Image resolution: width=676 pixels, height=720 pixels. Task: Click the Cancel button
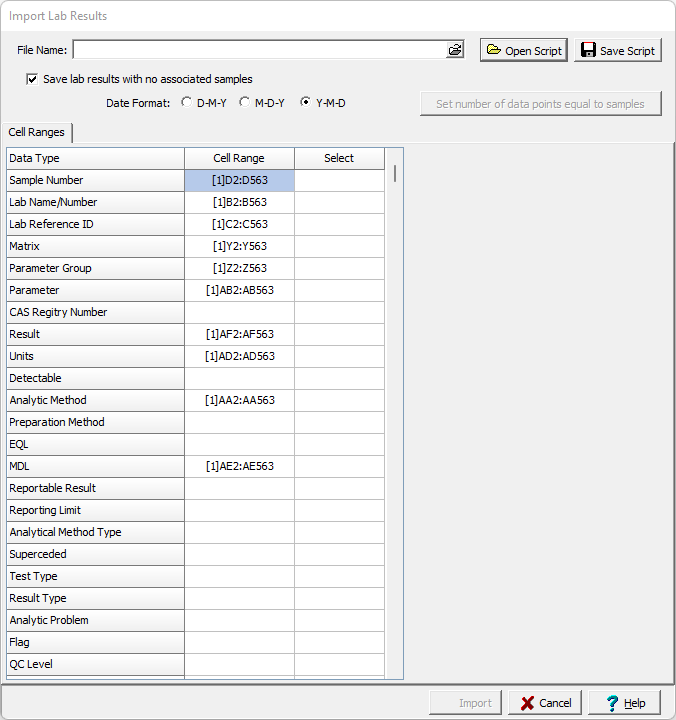pyautogui.click(x=545, y=703)
